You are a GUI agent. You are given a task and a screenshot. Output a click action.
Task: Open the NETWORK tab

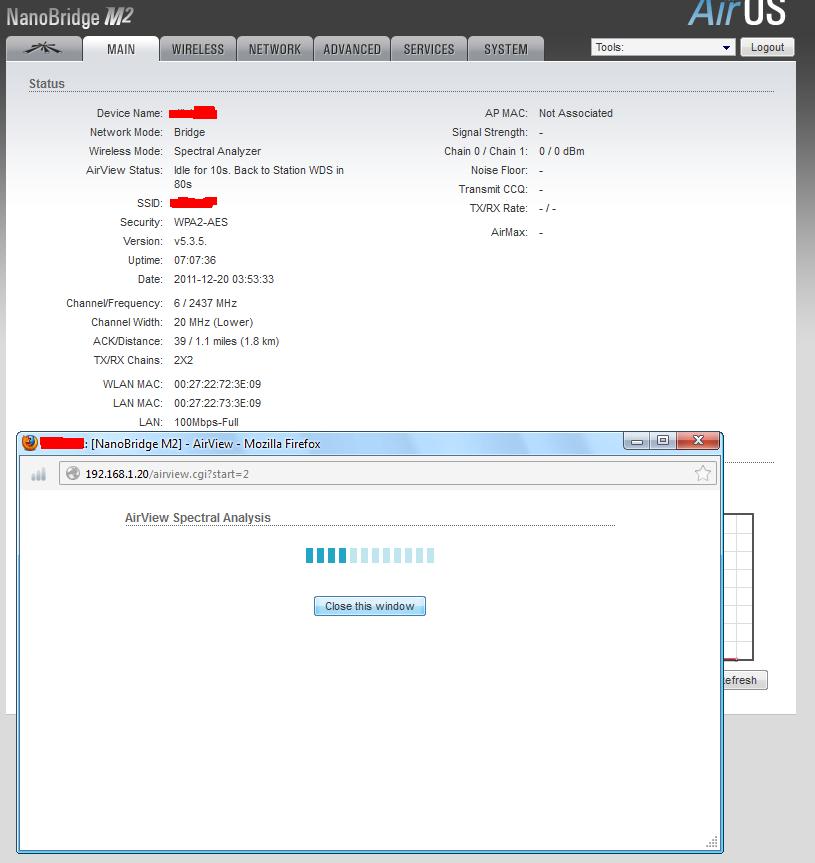coord(275,49)
